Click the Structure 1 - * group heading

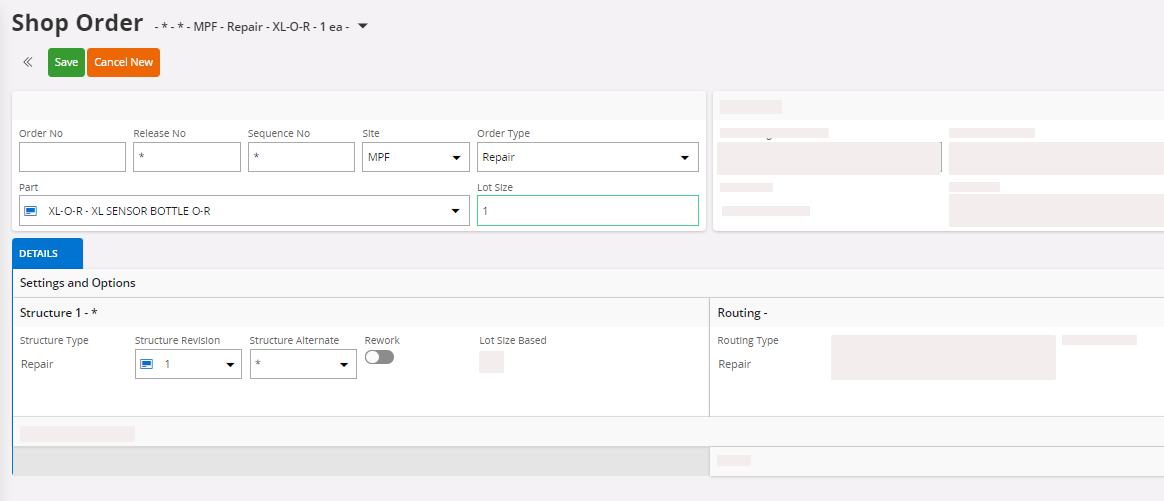[58, 313]
